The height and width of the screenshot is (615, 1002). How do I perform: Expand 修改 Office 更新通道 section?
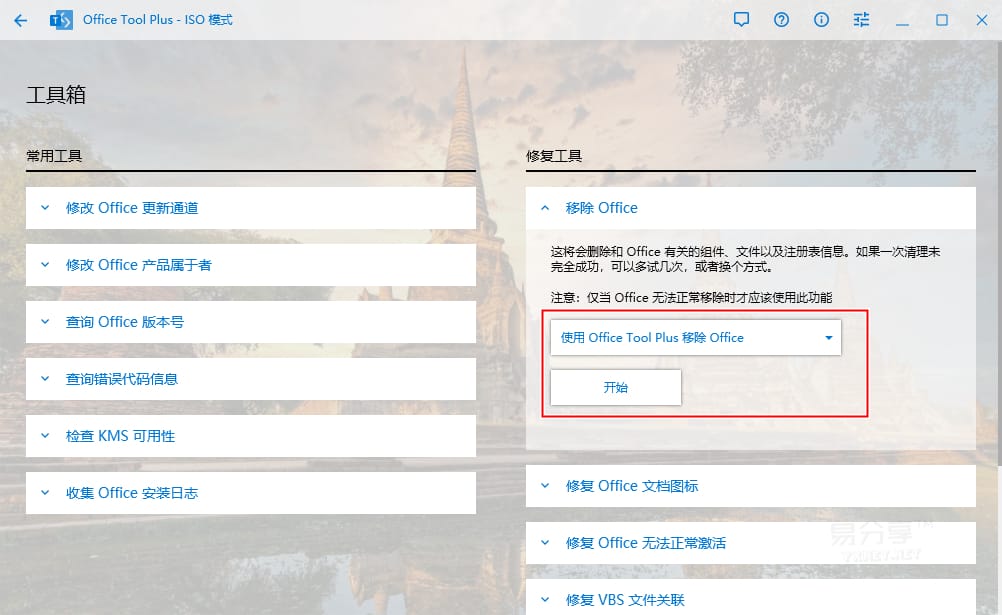[250, 208]
